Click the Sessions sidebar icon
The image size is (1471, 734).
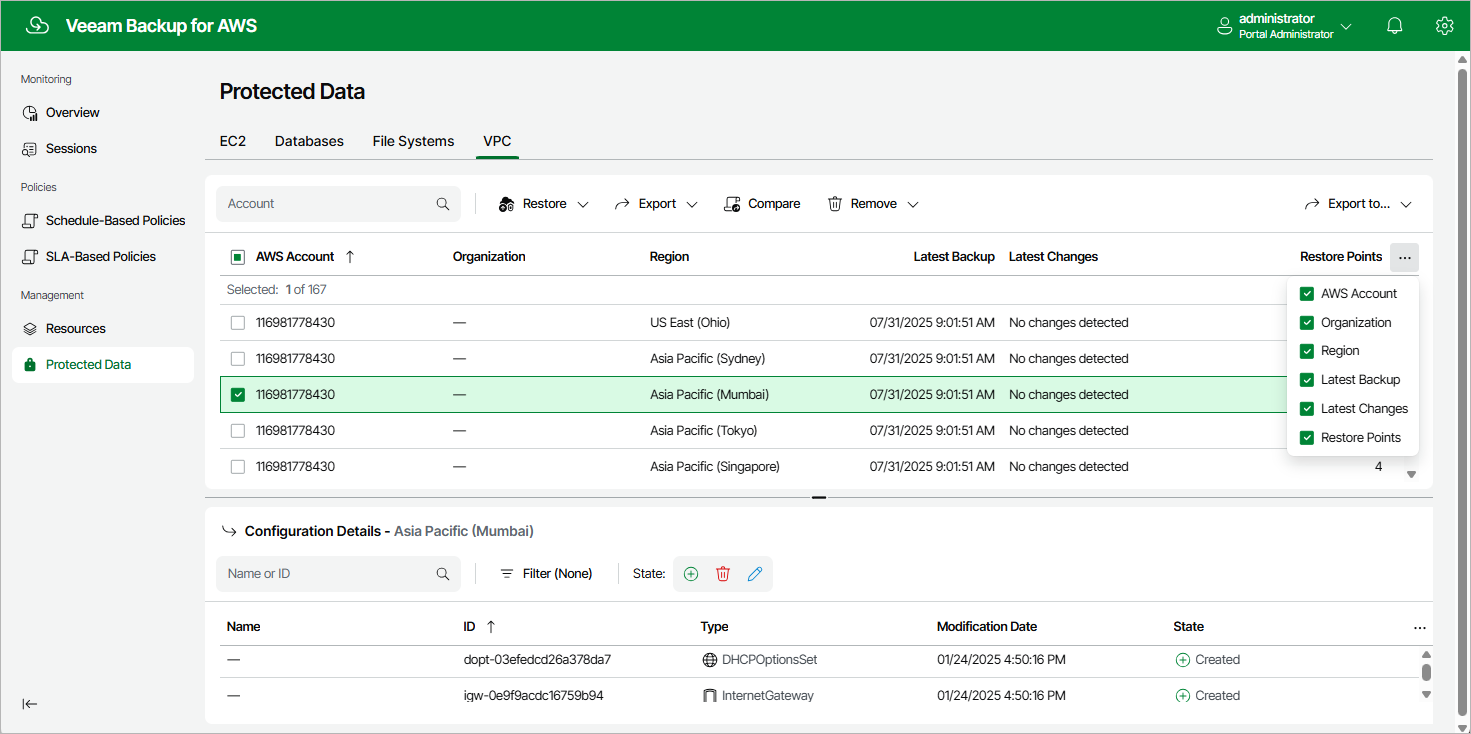(x=30, y=149)
